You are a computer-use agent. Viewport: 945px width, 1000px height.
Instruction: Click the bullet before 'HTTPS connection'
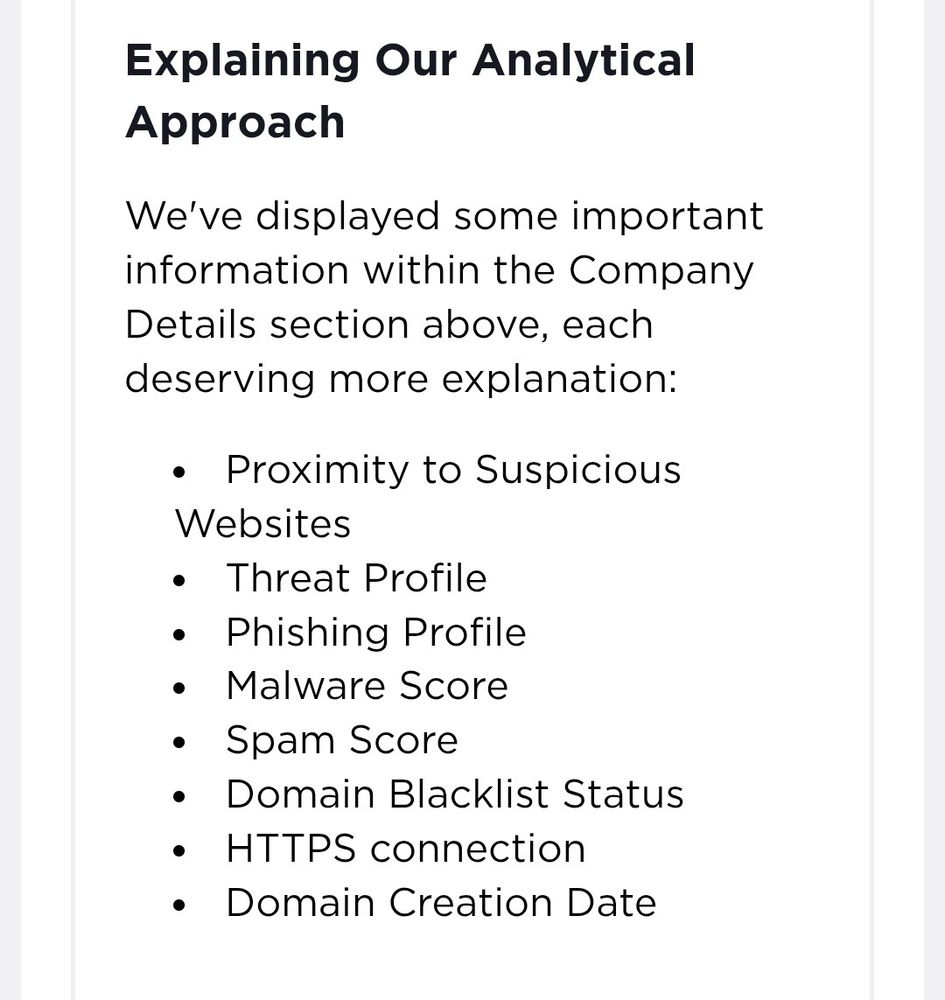(x=179, y=851)
